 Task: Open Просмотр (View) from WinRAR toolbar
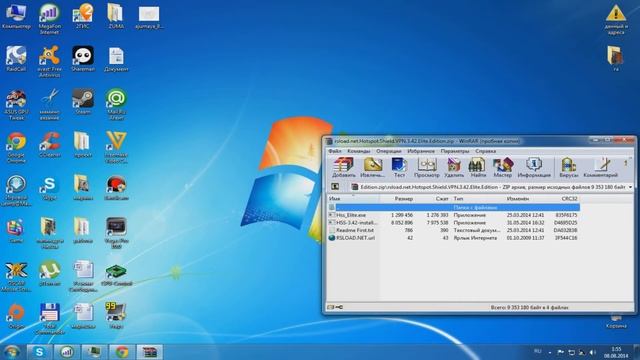[x=427, y=167]
